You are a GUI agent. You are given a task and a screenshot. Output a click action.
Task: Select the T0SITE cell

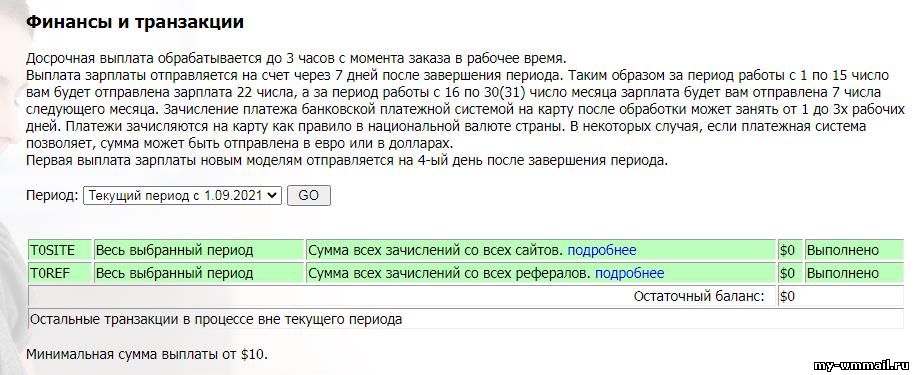61,250
